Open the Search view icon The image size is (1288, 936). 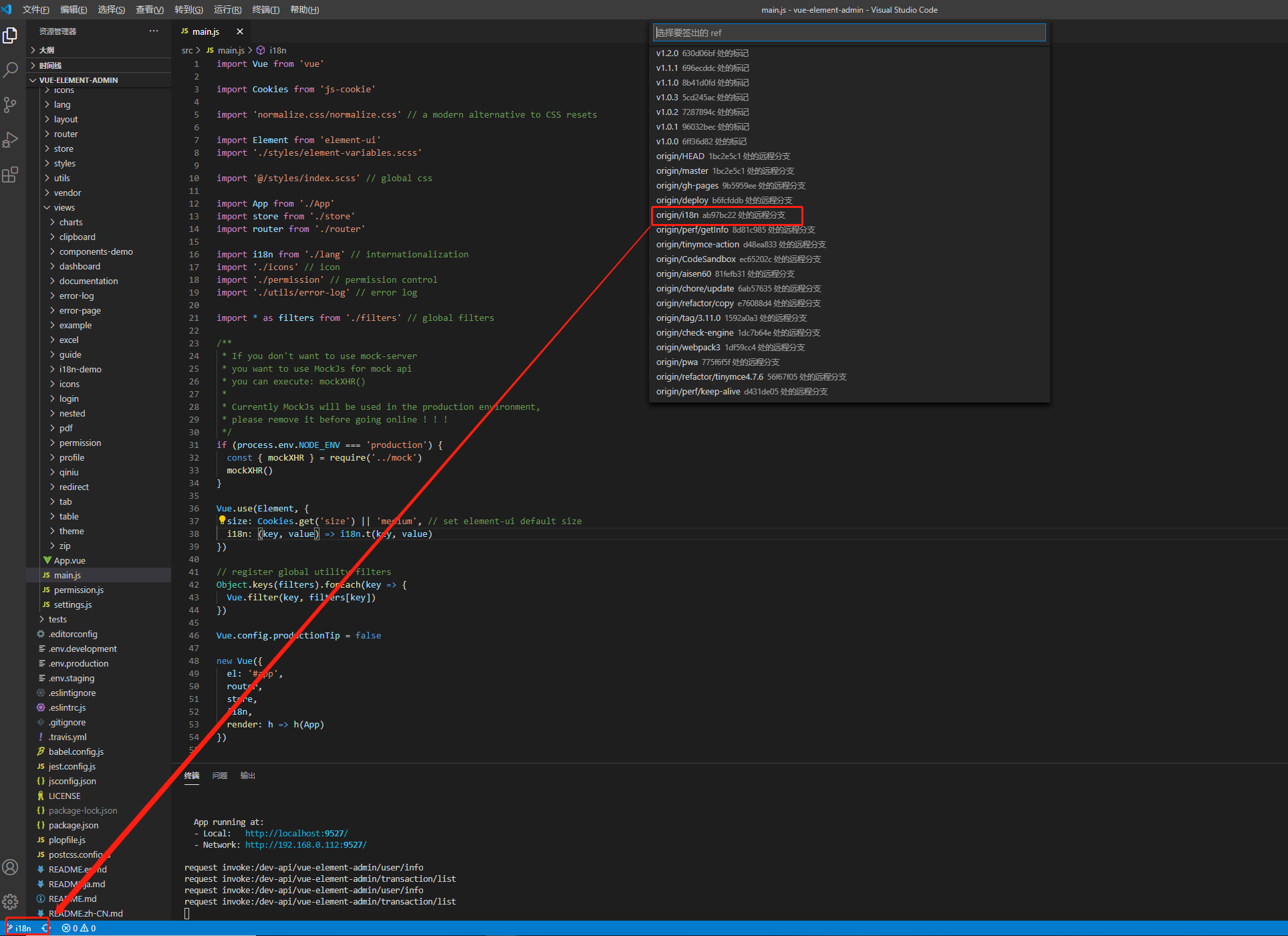click(x=10, y=70)
